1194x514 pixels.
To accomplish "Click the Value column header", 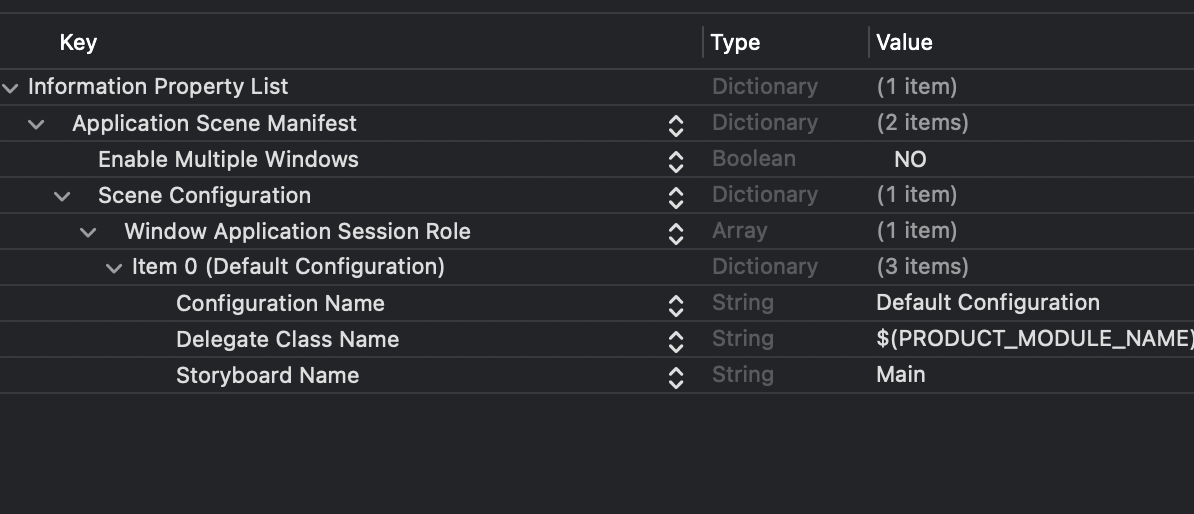I will (904, 42).
